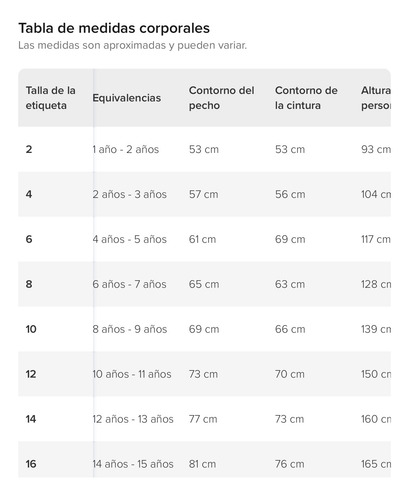Select the size 2 row label
The width and height of the screenshot is (409, 500).
[x=29, y=149]
